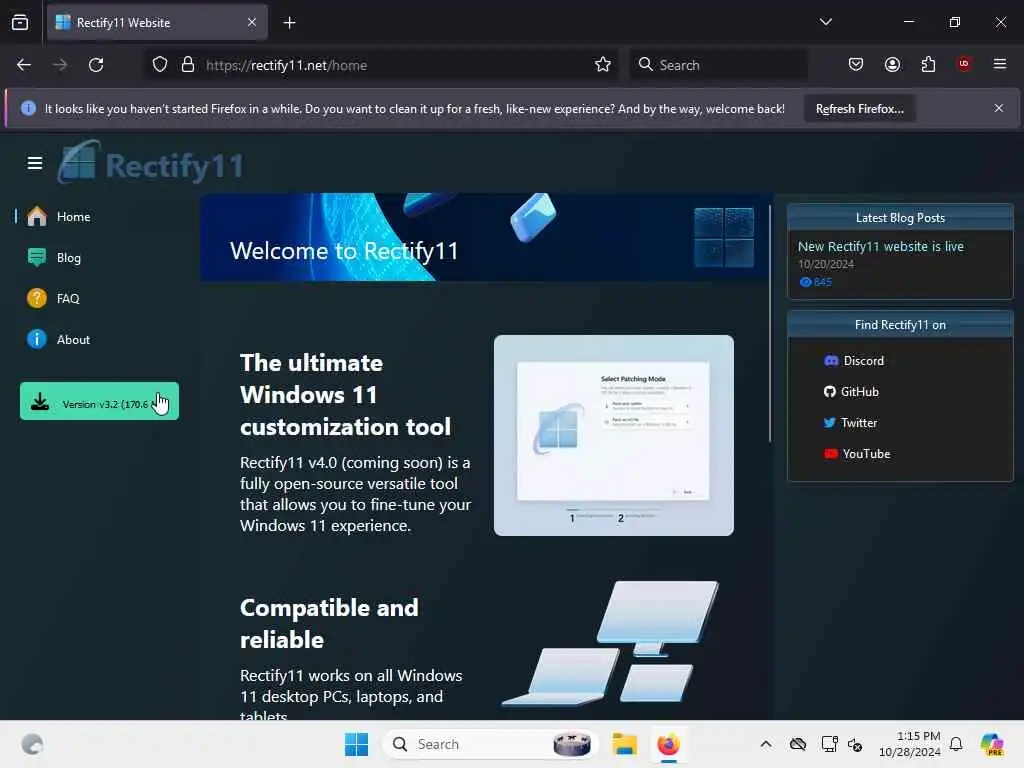Open Rectify11 YouTube link

[x=857, y=454]
